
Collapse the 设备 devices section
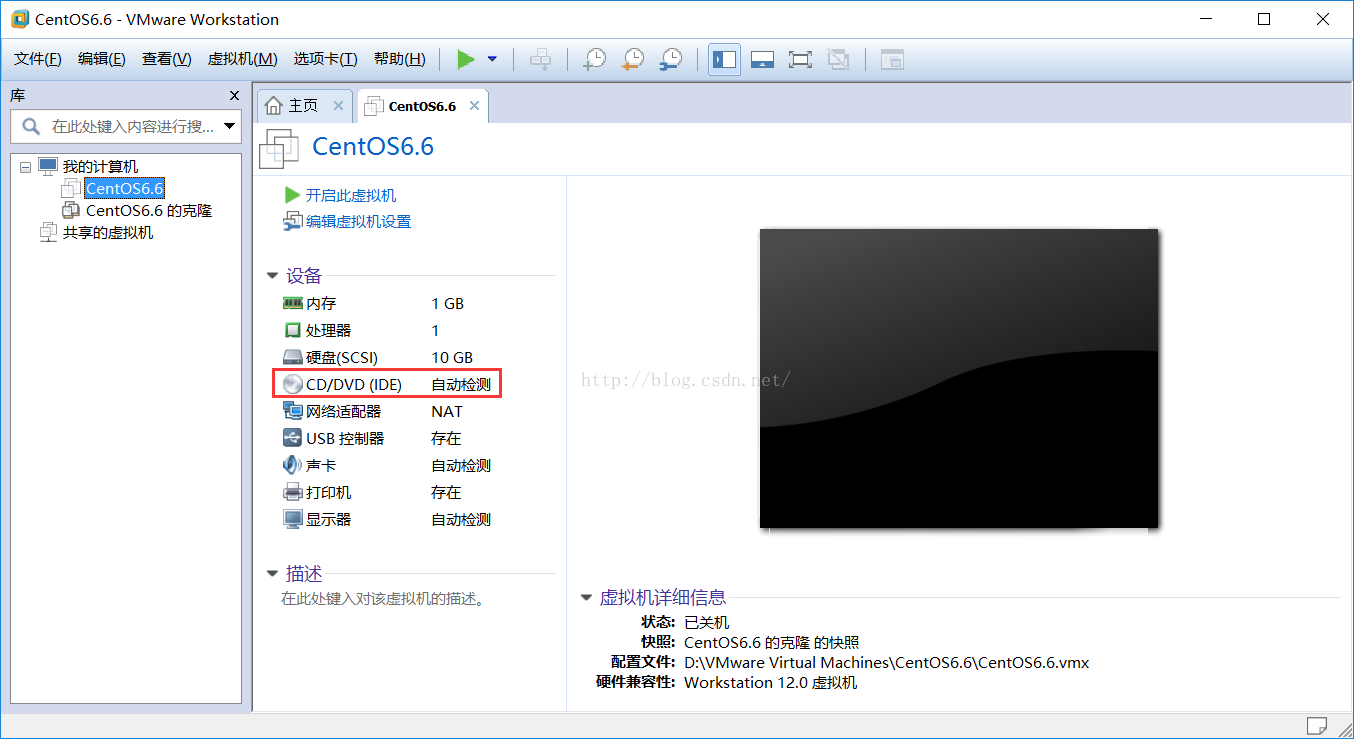tap(272, 275)
